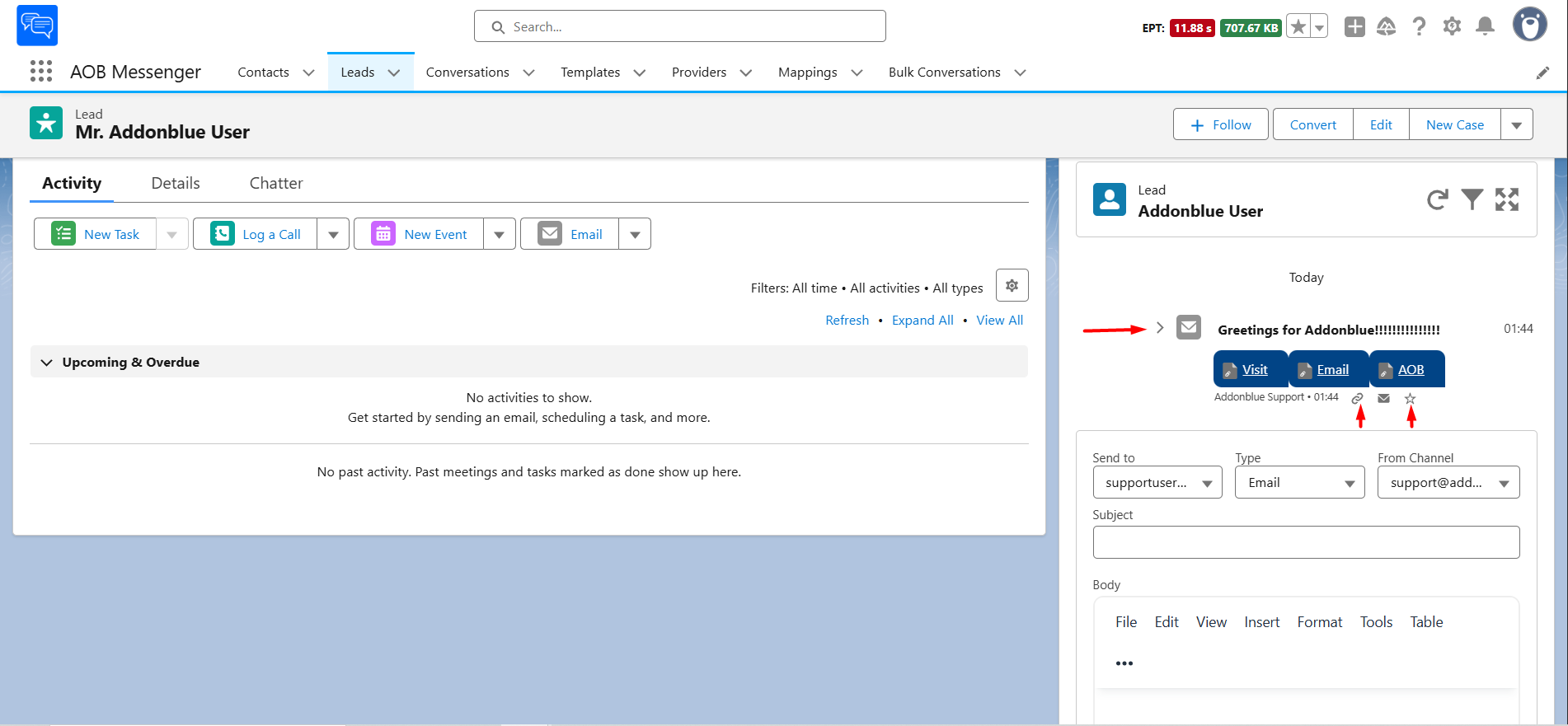This screenshot has width=1568, height=726.
Task: Open the user profile avatar
Action: (x=1529, y=24)
